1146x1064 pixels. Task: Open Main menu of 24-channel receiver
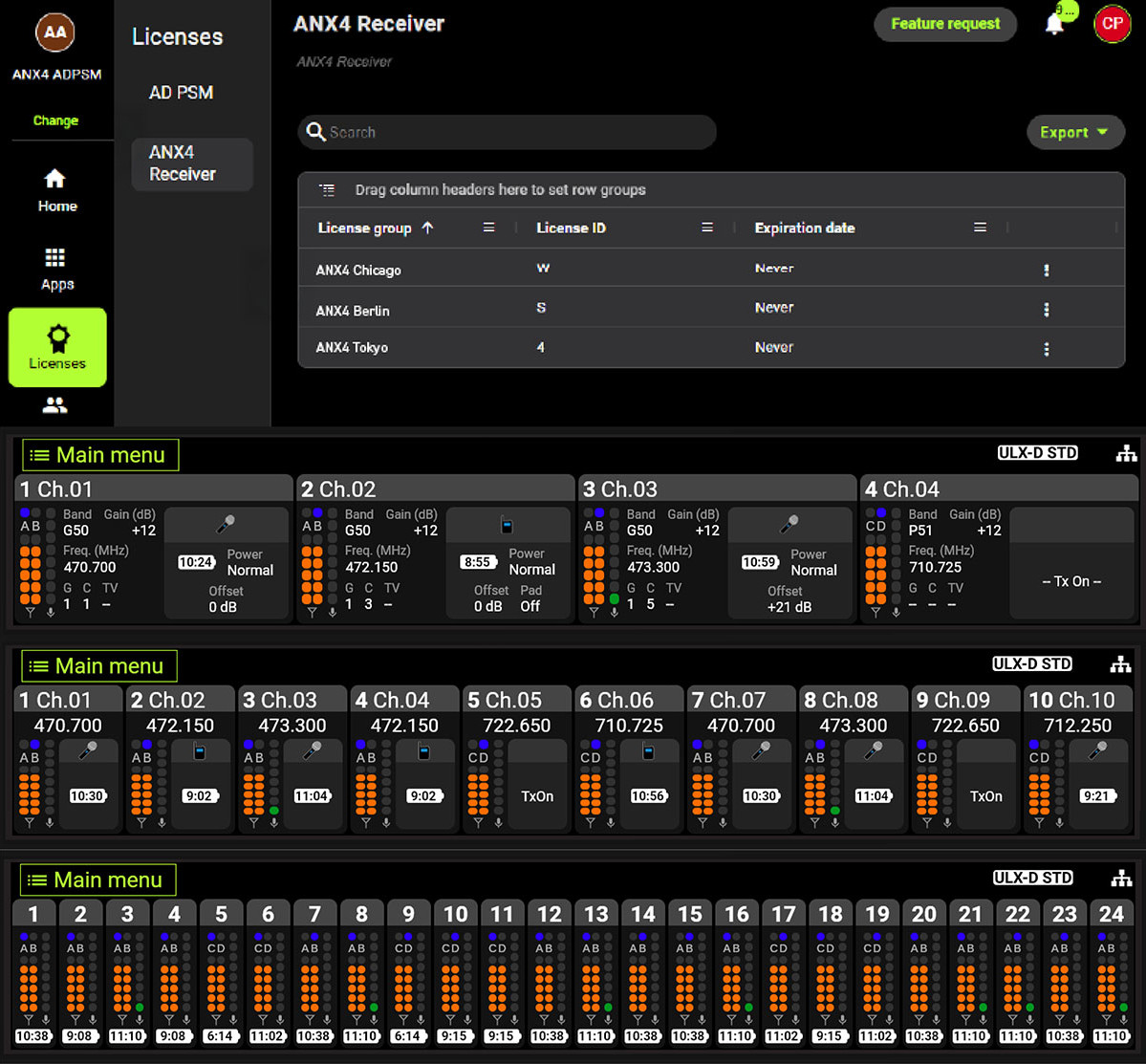pos(97,879)
